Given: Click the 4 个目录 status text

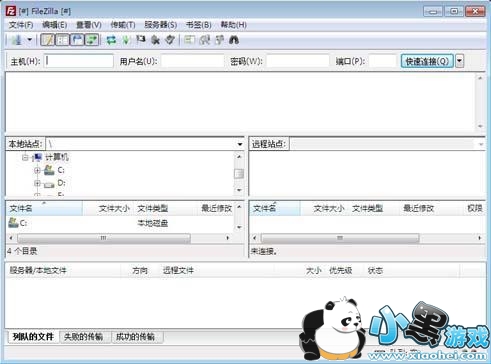Looking at the screenshot, I should (x=22, y=251).
